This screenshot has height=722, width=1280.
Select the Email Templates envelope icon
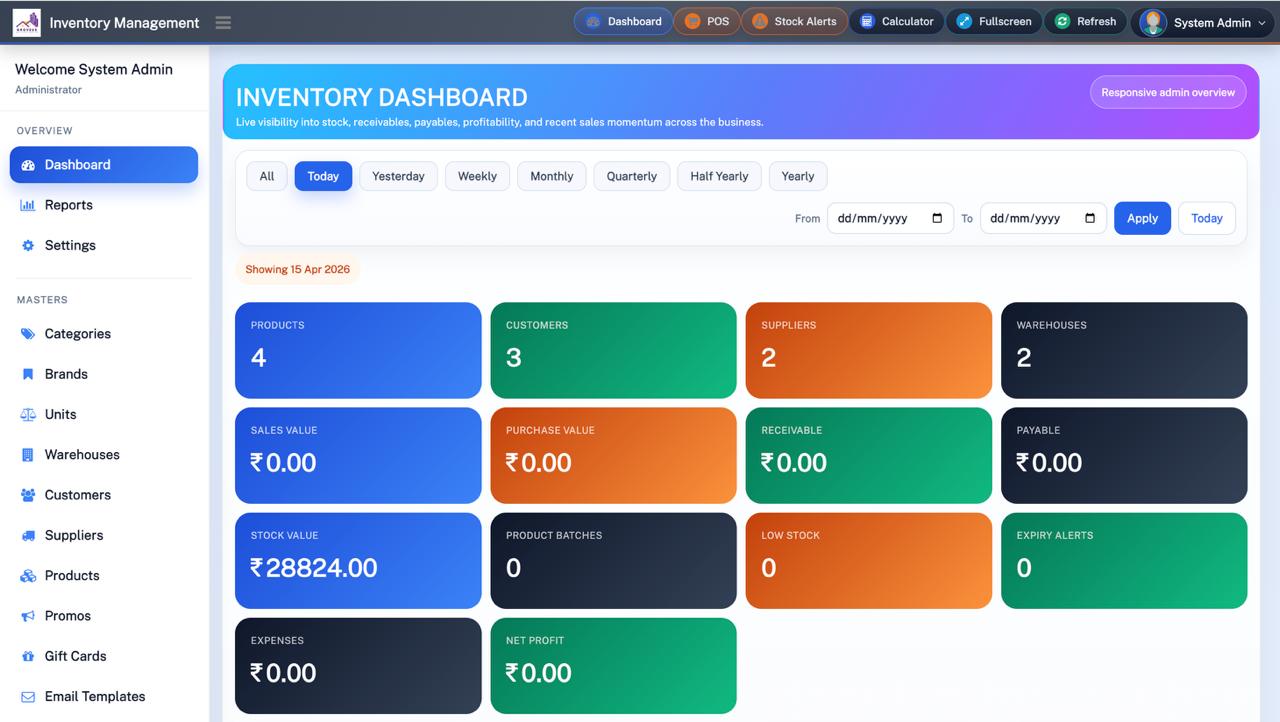click(28, 696)
